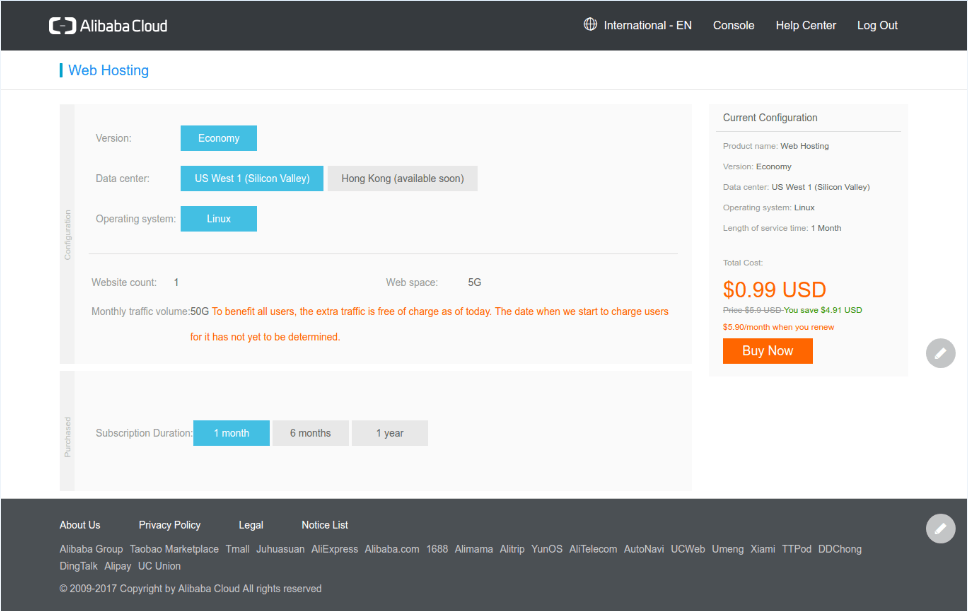Click "$5.90/month when you renew" note
968x611 pixels.
tap(778, 327)
